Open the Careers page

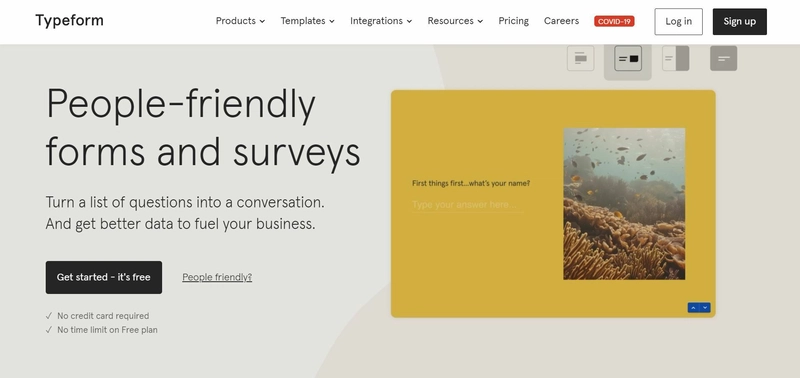[561, 21]
